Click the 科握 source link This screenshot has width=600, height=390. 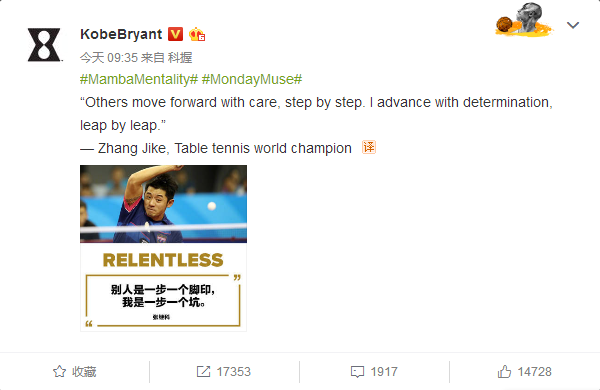tap(180, 58)
